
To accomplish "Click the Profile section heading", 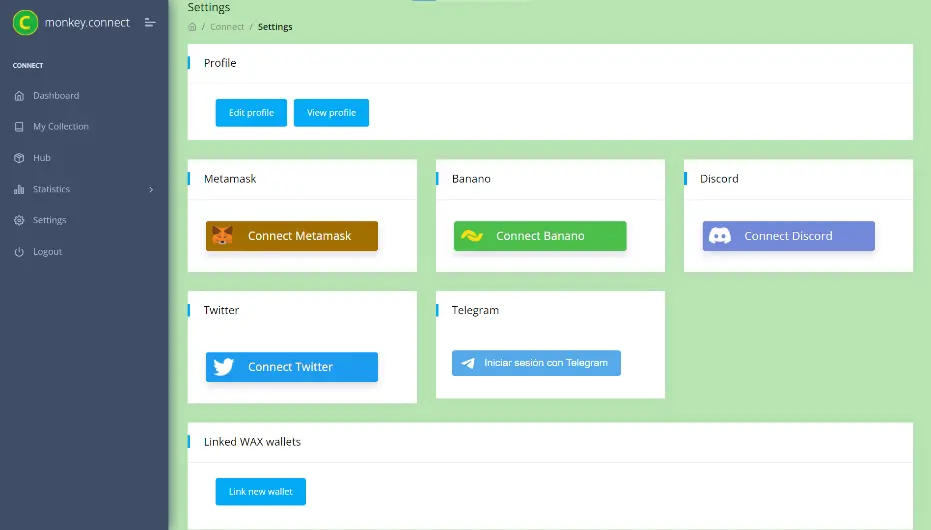I will (x=220, y=63).
